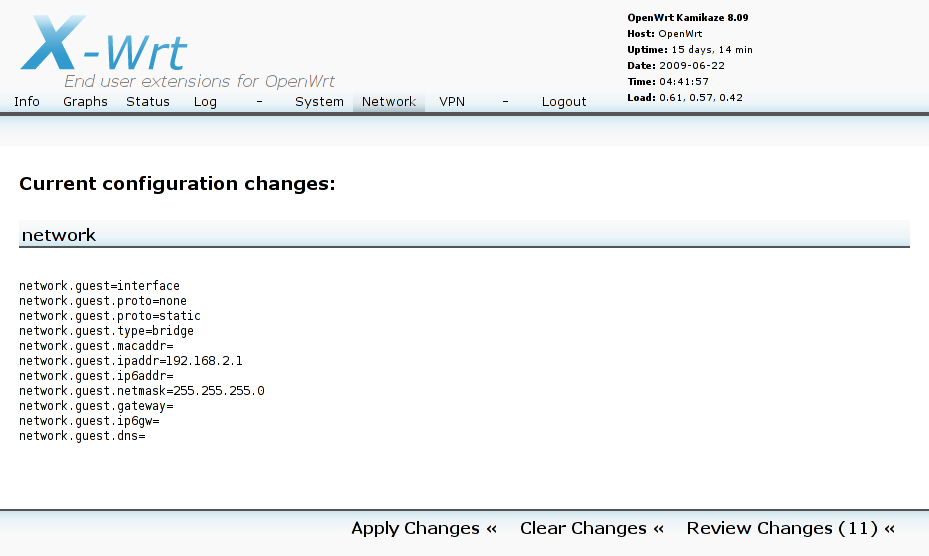Open the Status menu item

click(148, 102)
